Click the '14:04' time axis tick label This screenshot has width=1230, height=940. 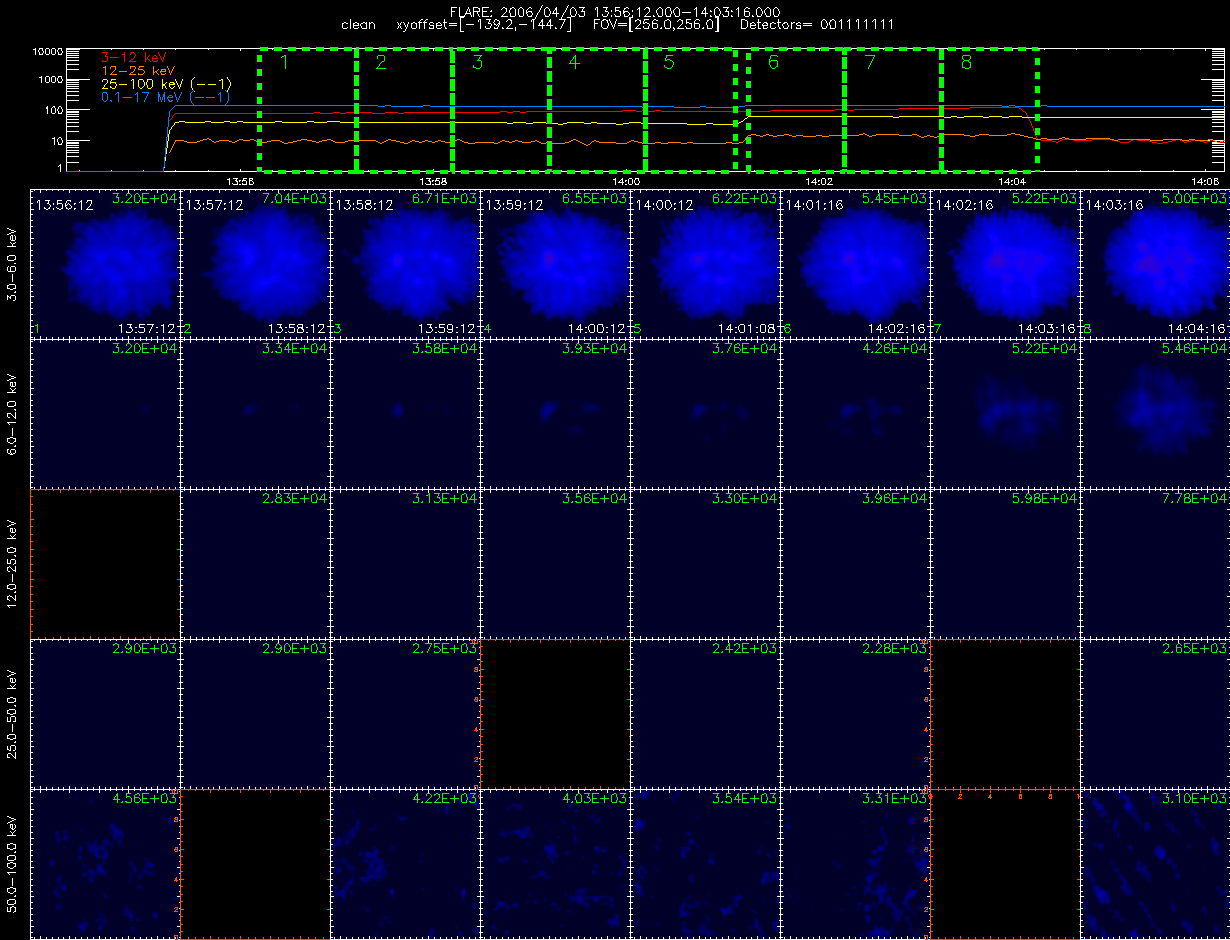[1011, 181]
